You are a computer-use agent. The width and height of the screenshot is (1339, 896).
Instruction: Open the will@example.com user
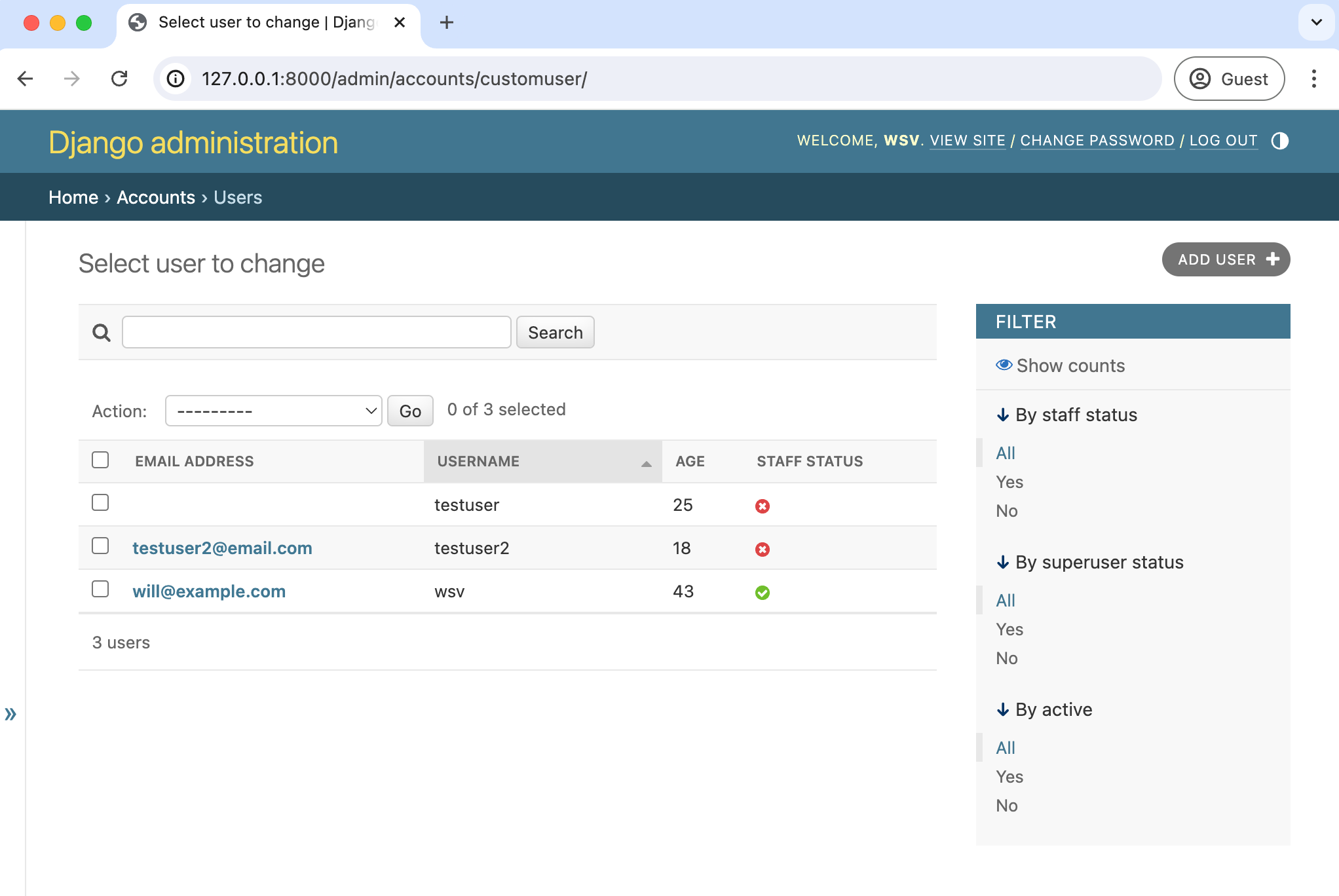tap(209, 591)
